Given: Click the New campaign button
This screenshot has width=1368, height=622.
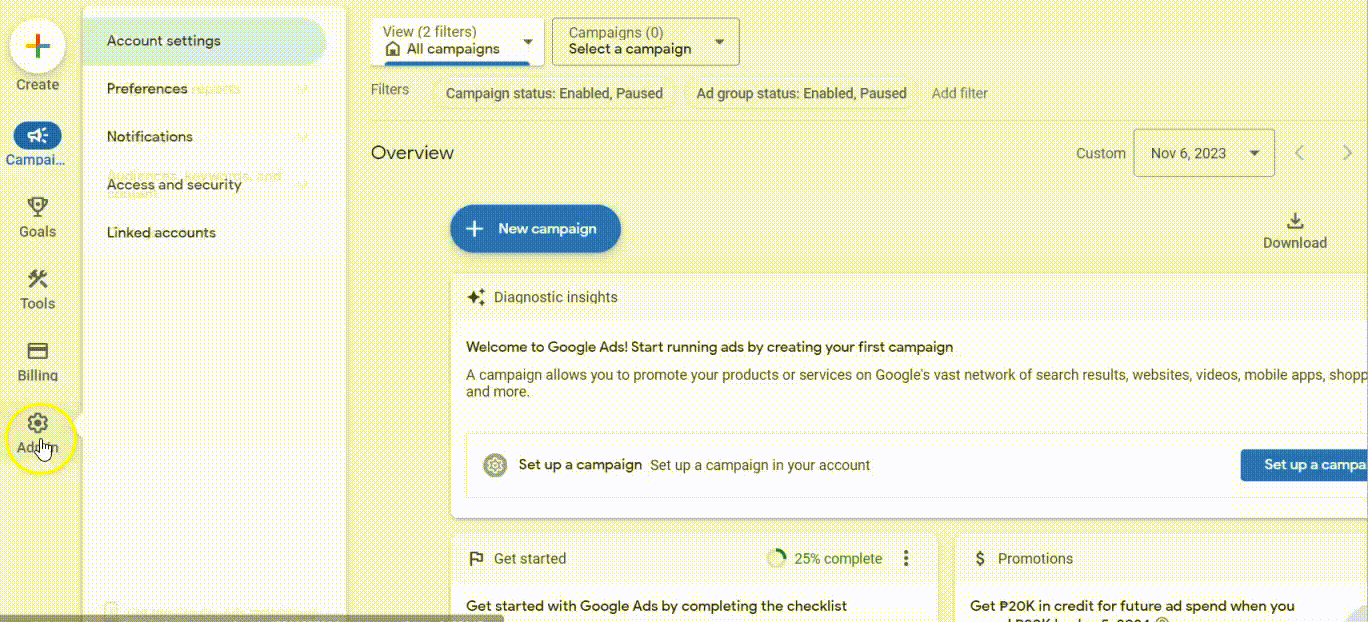Looking at the screenshot, I should [535, 229].
